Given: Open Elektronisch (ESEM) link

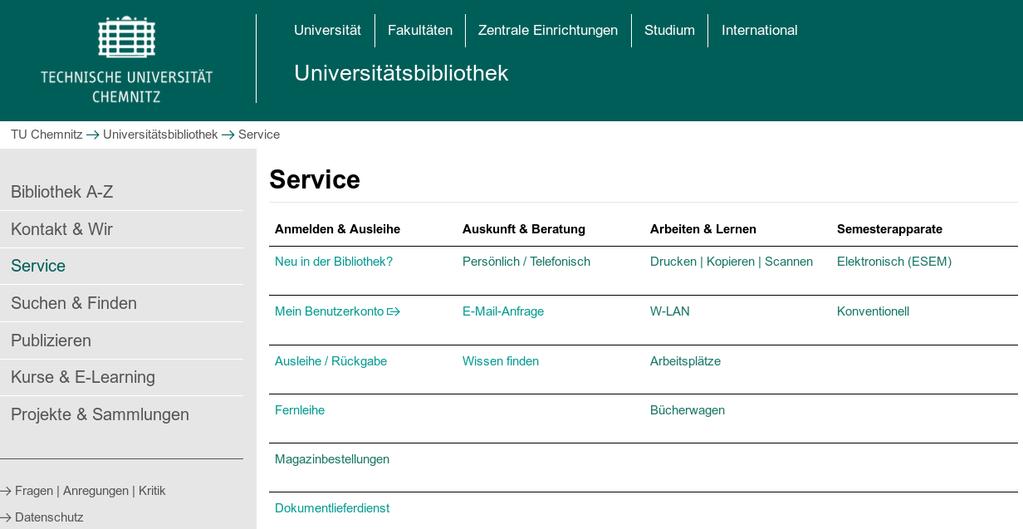Looking at the screenshot, I should pyautogui.click(x=894, y=262).
